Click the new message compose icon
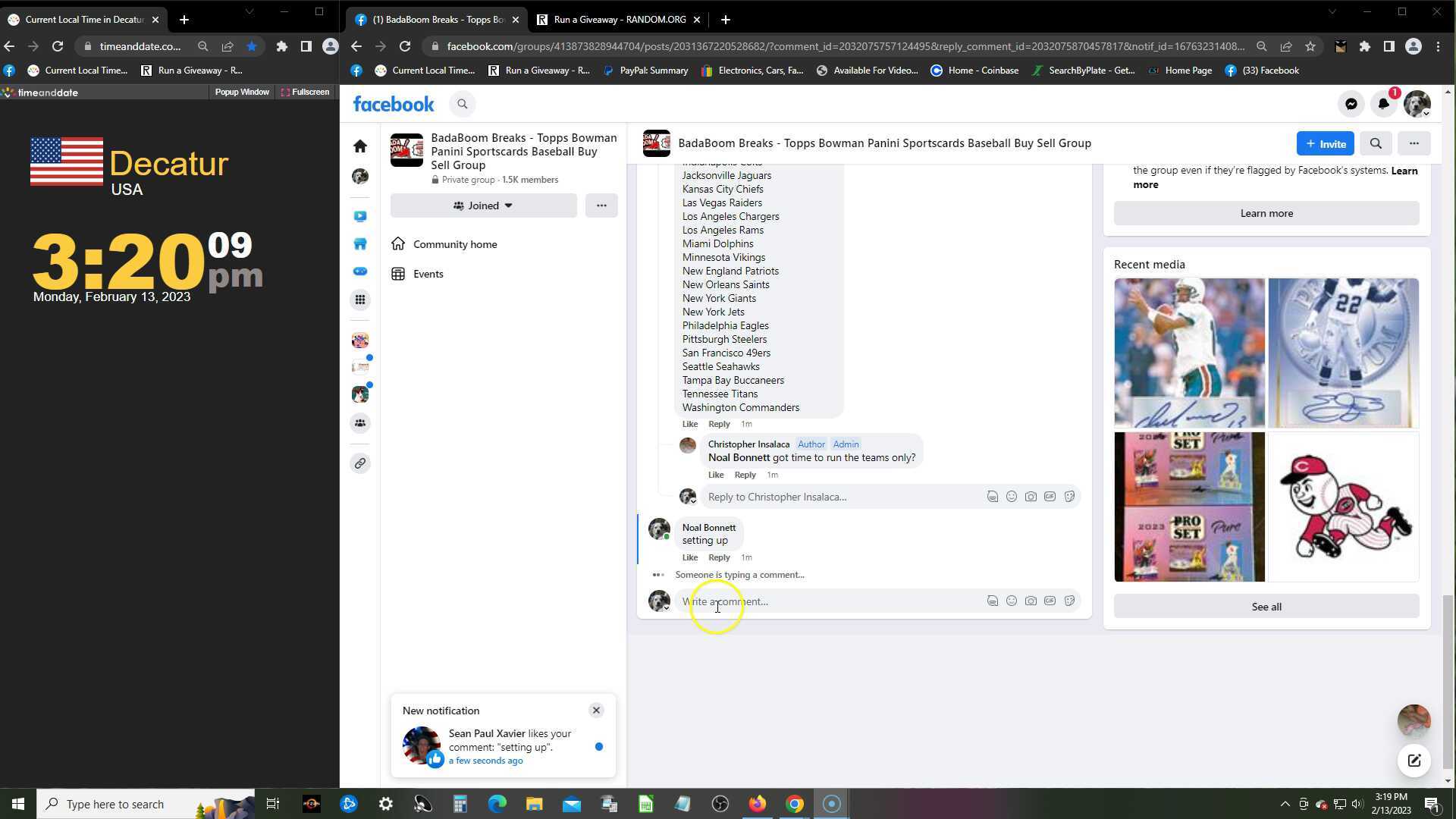Screen dimensions: 1456x819 pyautogui.click(x=1414, y=761)
